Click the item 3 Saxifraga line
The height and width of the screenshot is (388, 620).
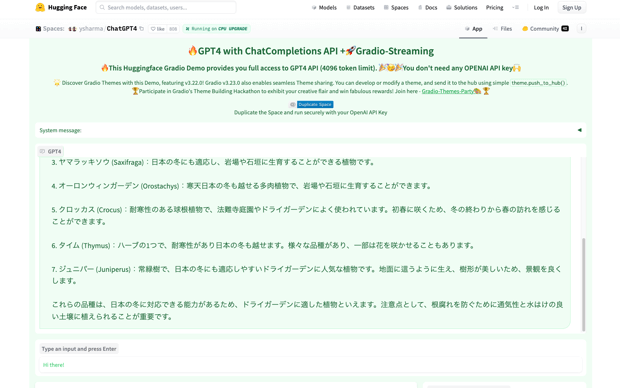213,162
